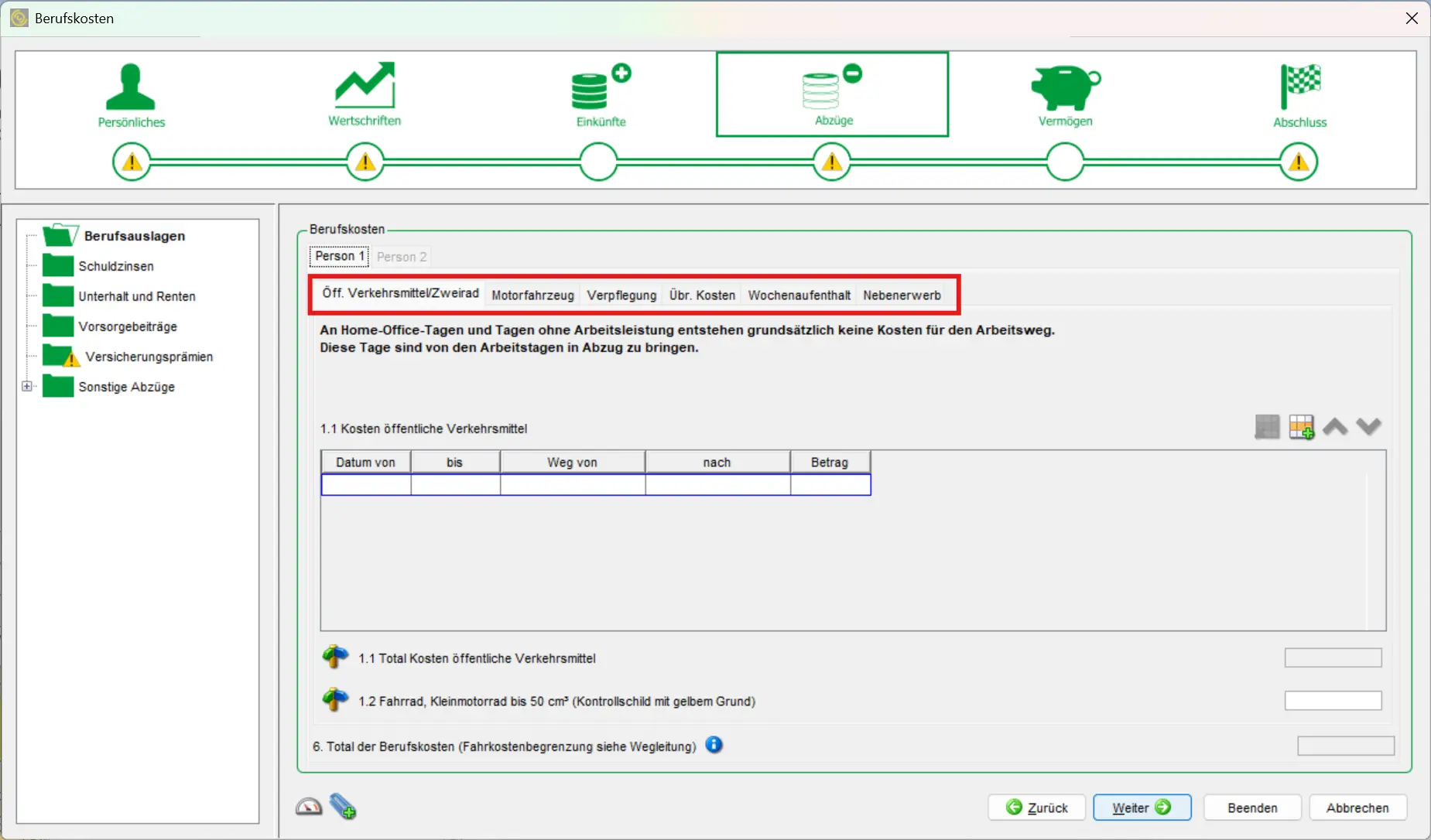Open the speedometer icon at bottom left
Screen dimensions: 1431x840
[x=309, y=807]
